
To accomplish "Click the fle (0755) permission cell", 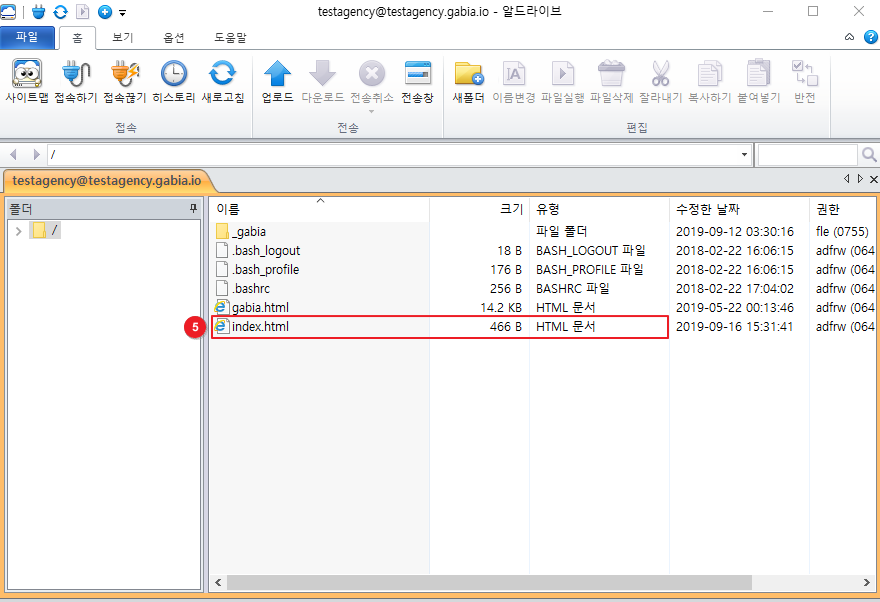I will [x=842, y=231].
